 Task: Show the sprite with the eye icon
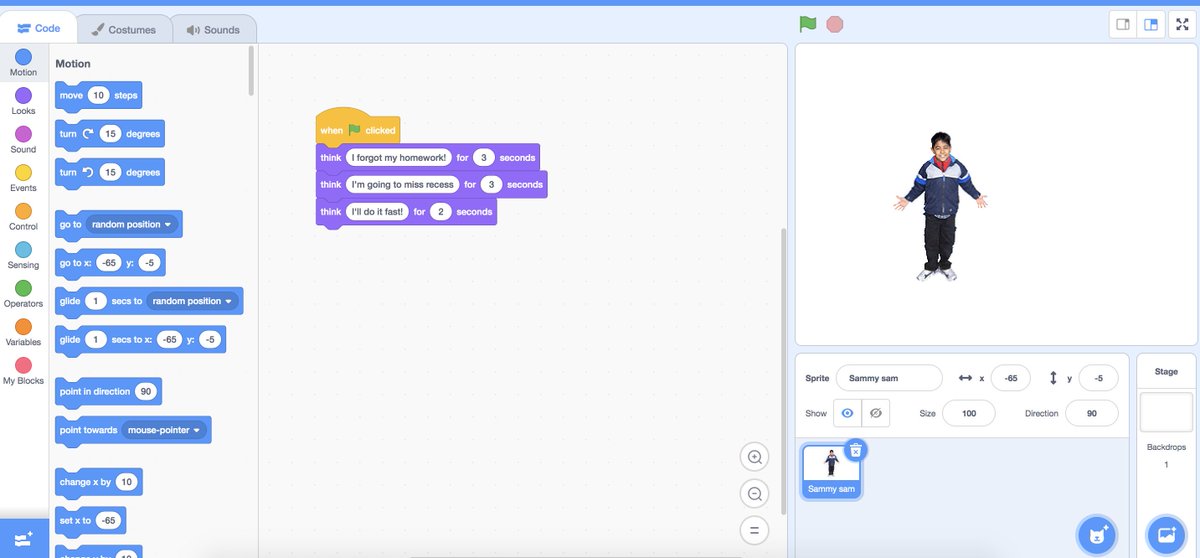point(847,413)
